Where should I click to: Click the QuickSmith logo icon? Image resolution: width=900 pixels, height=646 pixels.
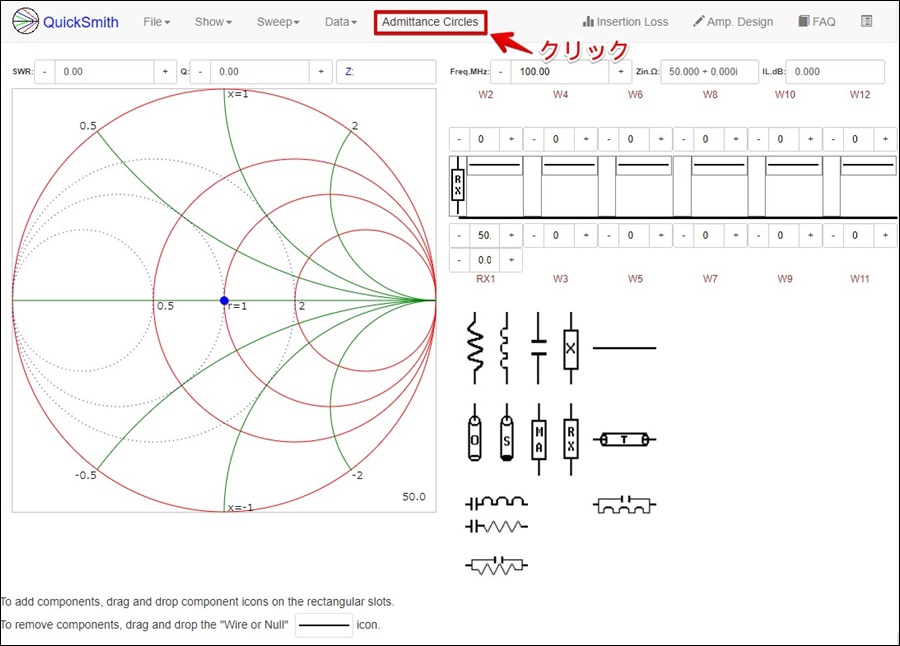[25, 21]
